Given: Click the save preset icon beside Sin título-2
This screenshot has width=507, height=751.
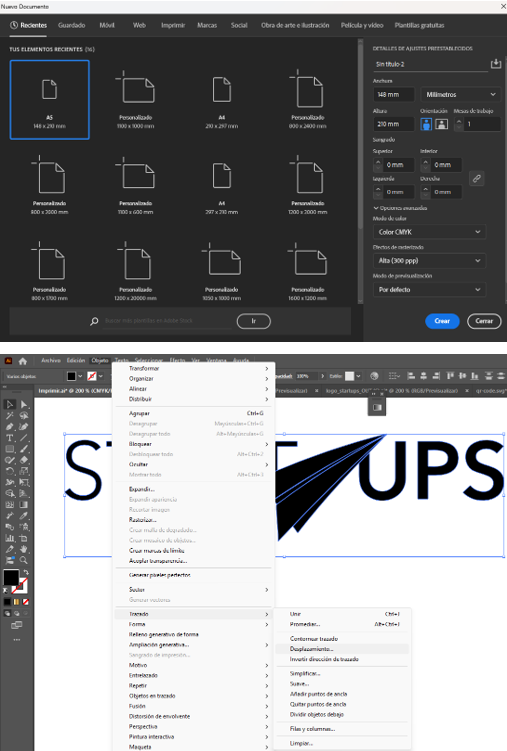Looking at the screenshot, I should click(496, 64).
